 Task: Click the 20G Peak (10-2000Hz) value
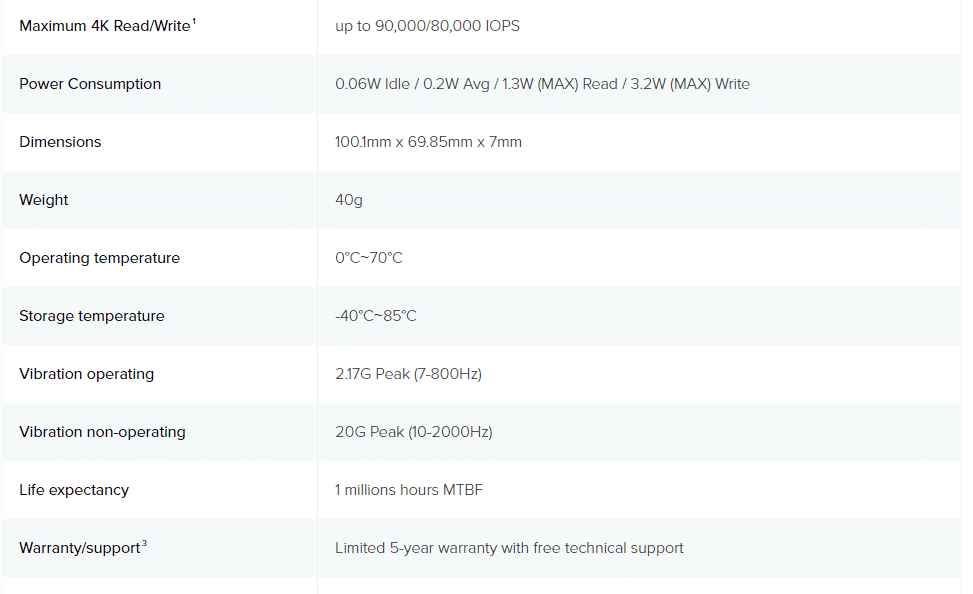click(x=413, y=432)
